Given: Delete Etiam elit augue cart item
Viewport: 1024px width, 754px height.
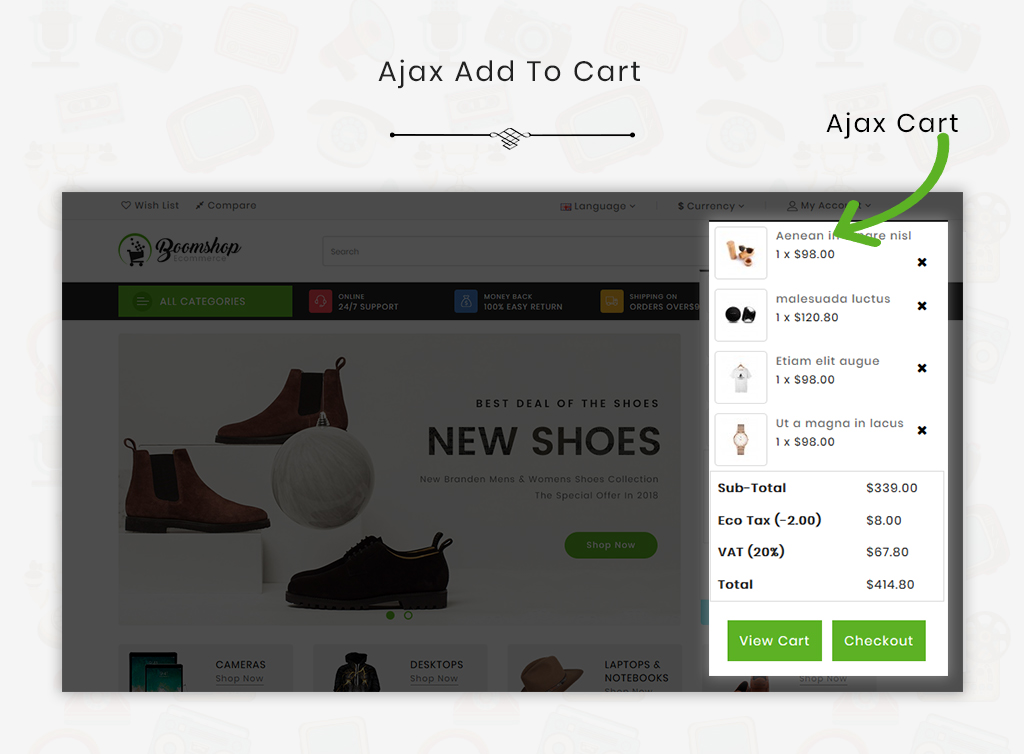Looking at the screenshot, I should click(921, 368).
